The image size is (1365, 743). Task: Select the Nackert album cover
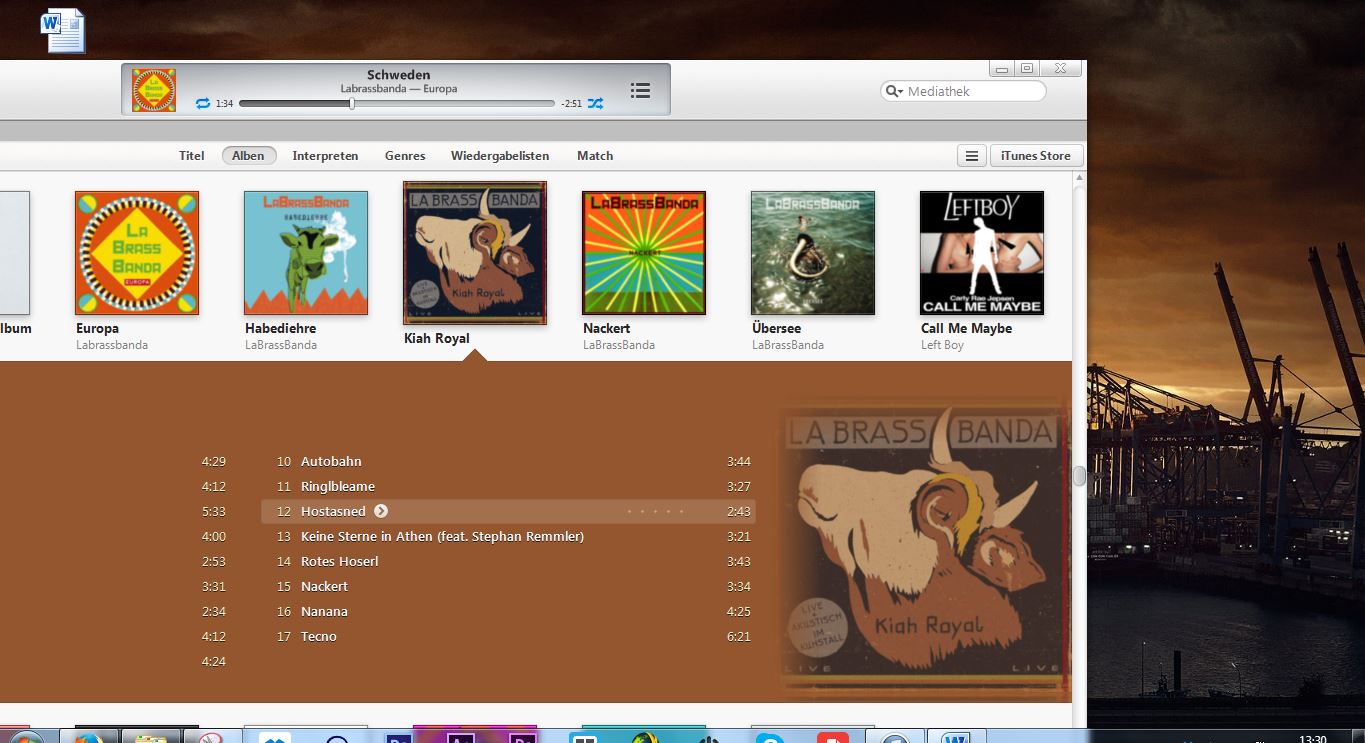tap(644, 253)
